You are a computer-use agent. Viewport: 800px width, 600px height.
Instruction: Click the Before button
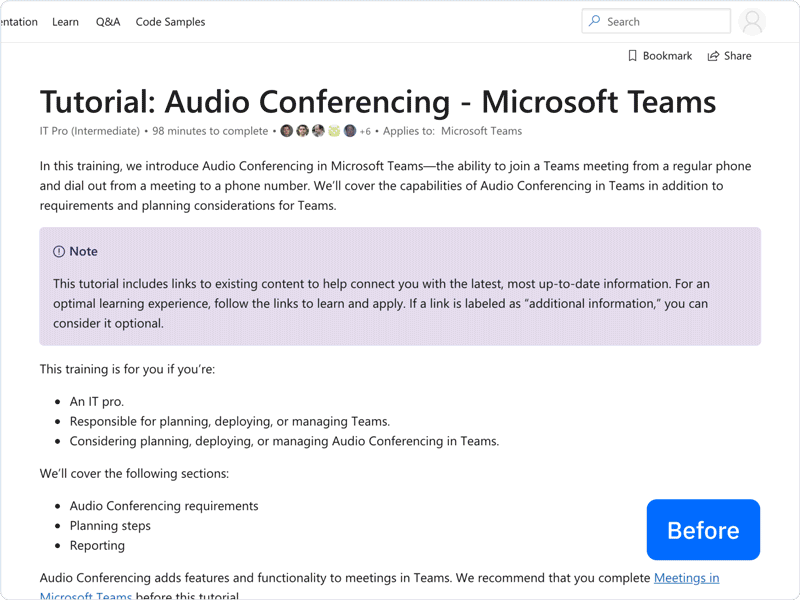coord(703,530)
